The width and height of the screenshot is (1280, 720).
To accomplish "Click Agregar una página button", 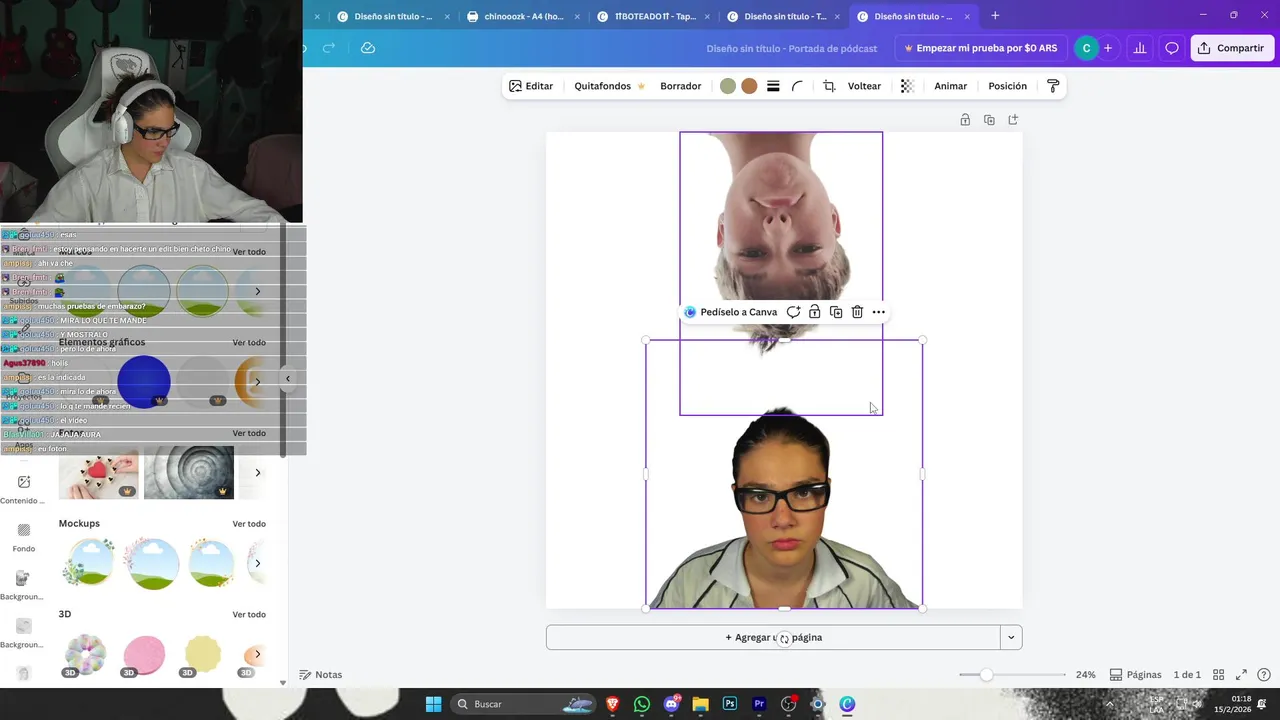I will coord(773,637).
